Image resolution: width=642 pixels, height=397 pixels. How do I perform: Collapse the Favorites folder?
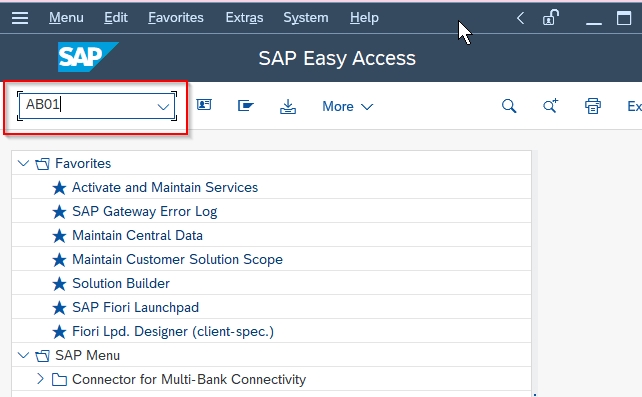(23, 163)
